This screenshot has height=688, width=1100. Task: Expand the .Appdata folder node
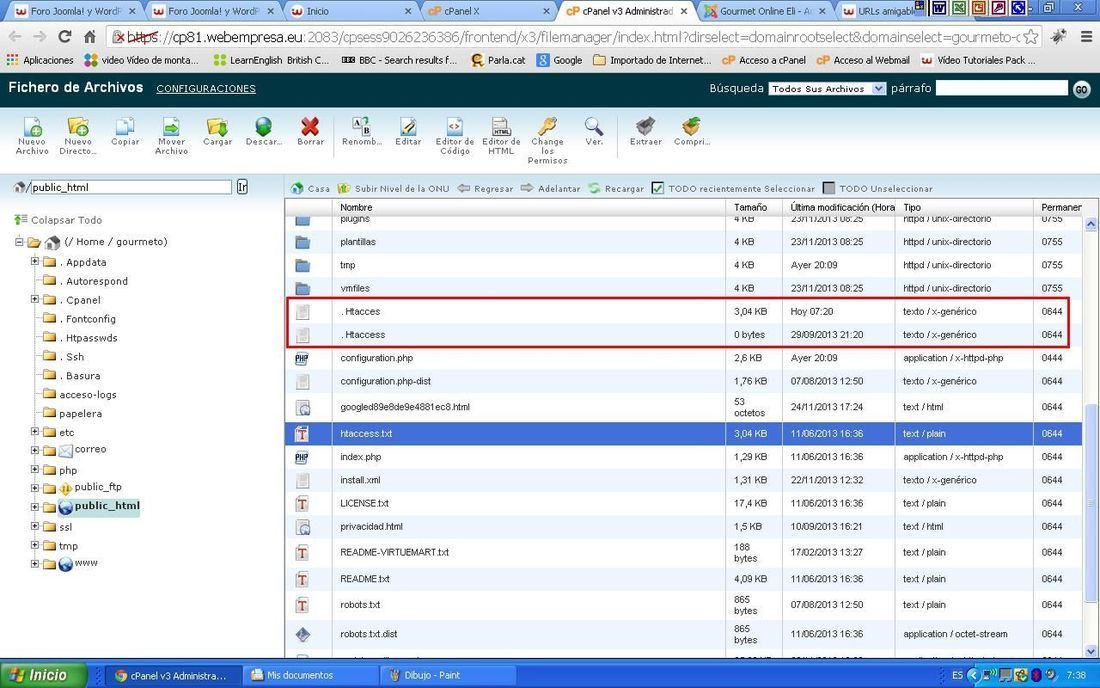[x=34, y=262]
